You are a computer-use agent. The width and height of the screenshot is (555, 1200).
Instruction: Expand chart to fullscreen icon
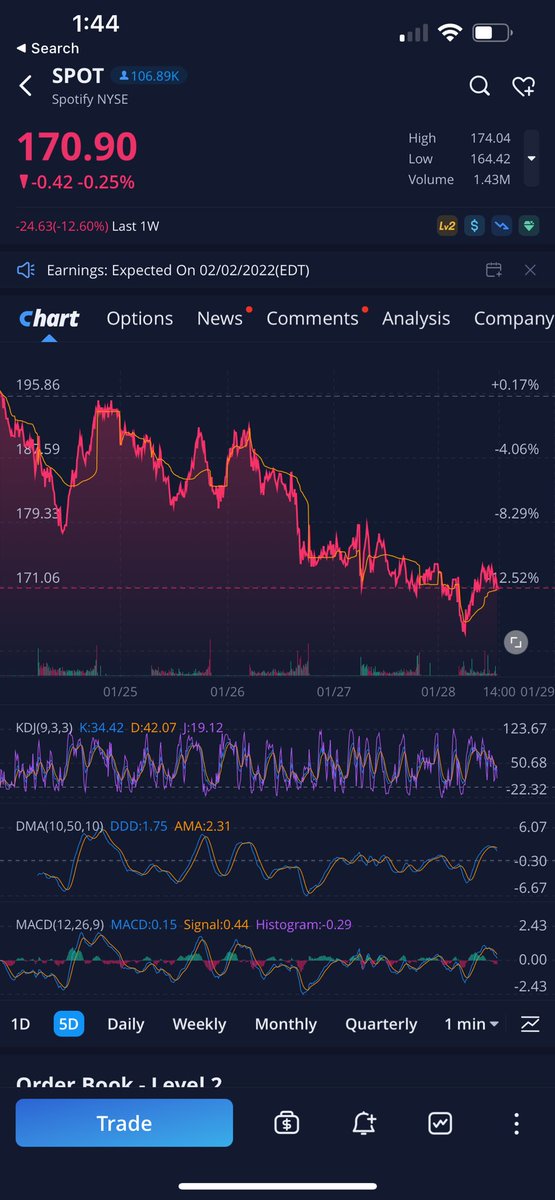coord(515,642)
